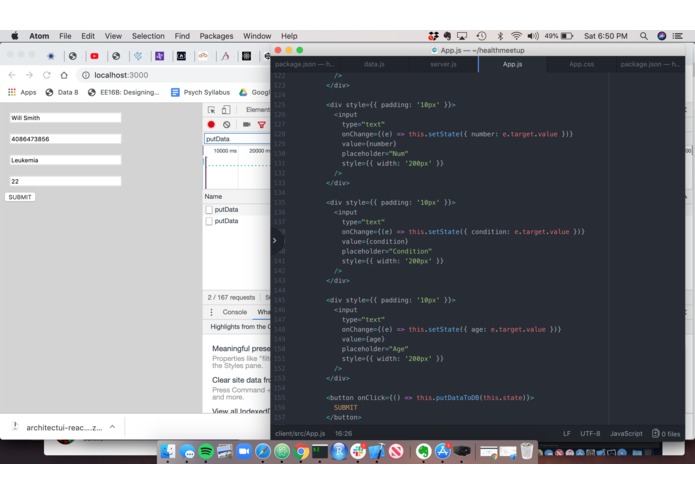Click the 16:26 cursor position in Atom status bar
Screen dimensions: 695x494
[x=344, y=434]
